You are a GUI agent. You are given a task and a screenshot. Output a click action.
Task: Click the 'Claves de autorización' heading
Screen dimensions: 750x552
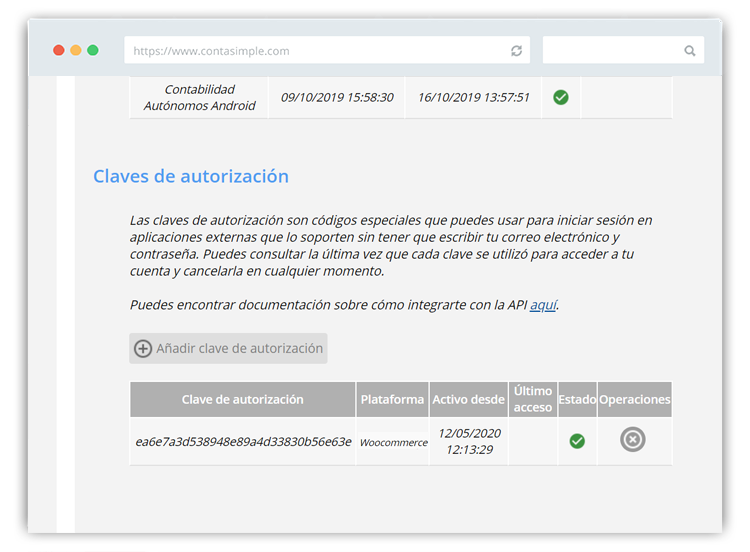point(191,177)
